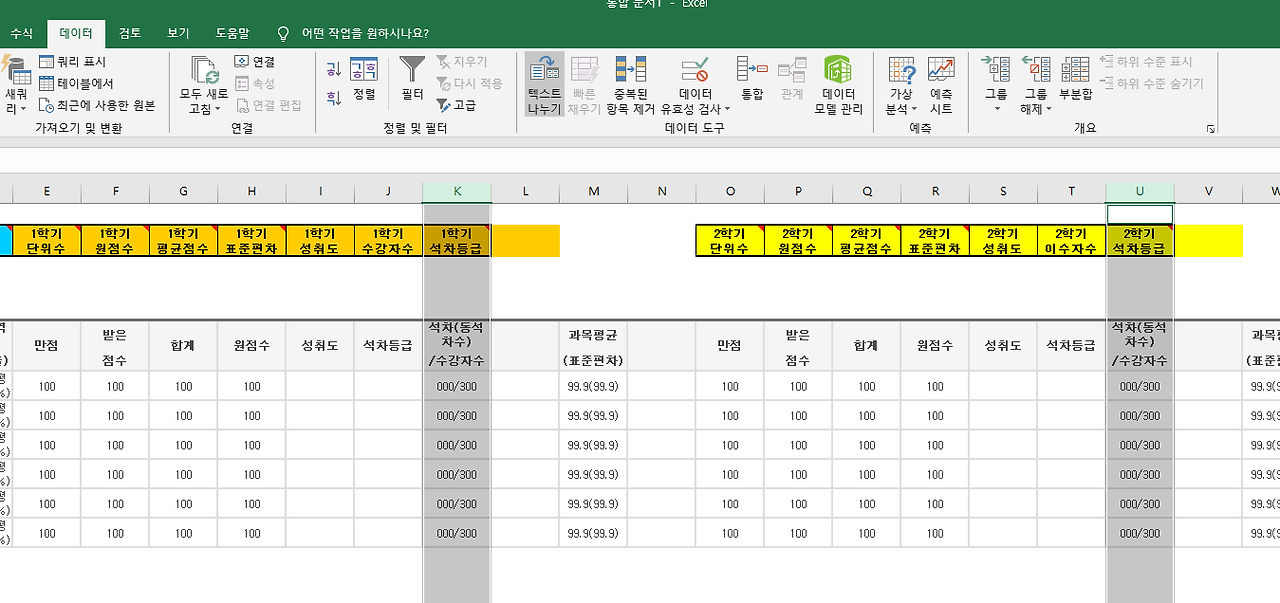
Task: Click the 2학기 평균점수 header cell
Action: point(866,241)
